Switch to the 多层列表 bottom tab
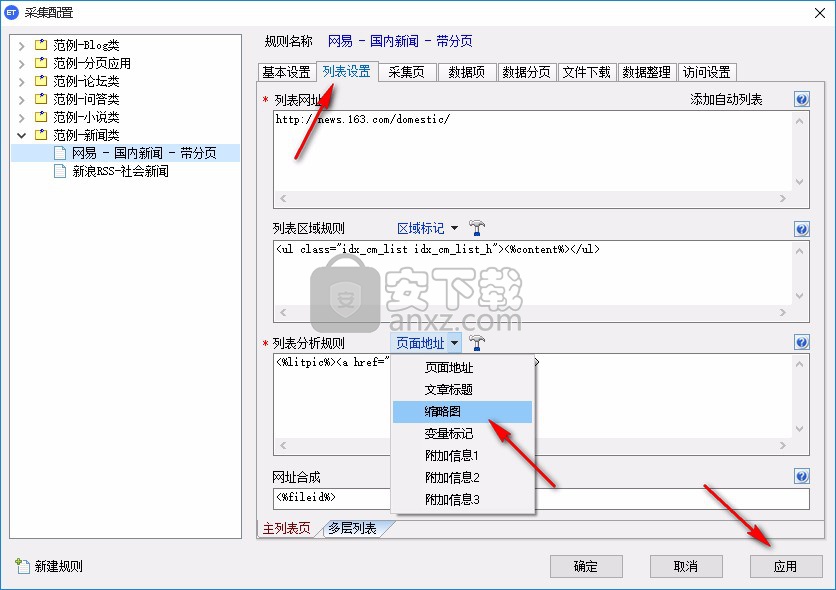Viewport: 836px width, 590px height. tap(352, 529)
